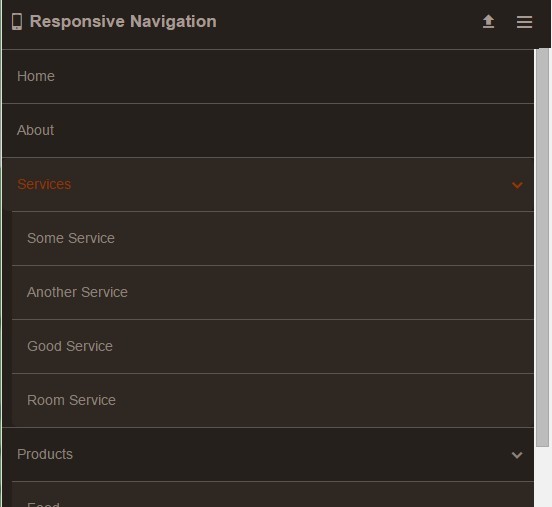Open the About menu item
Screen dimensions: 552x507
(x=268, y=131)
